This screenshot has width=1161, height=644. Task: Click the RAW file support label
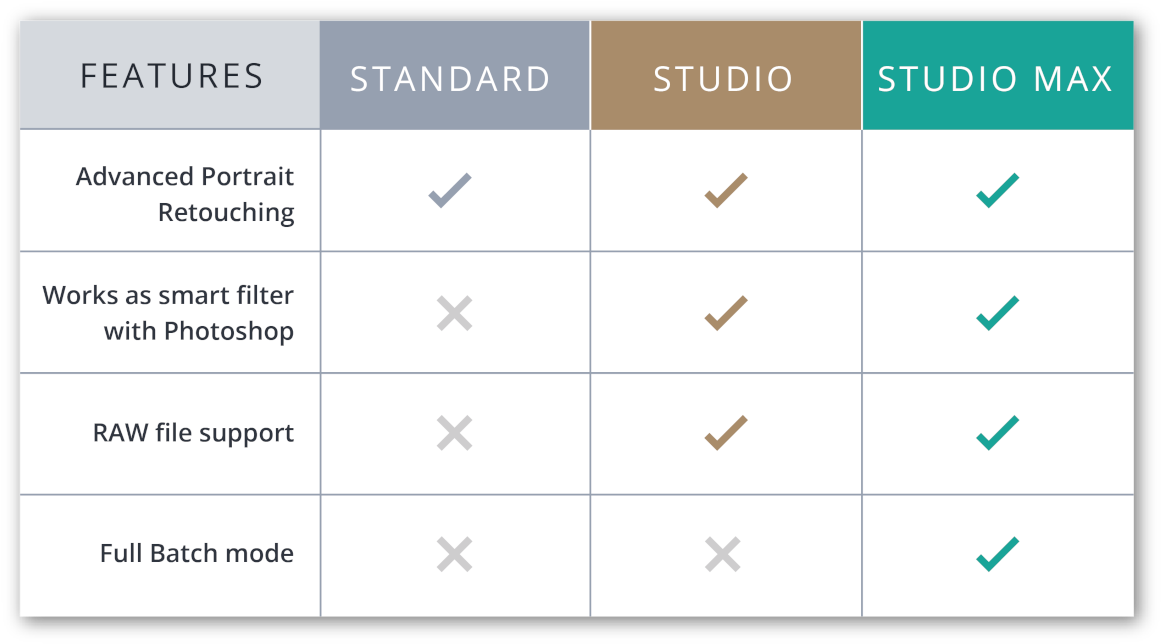(193, 433)
